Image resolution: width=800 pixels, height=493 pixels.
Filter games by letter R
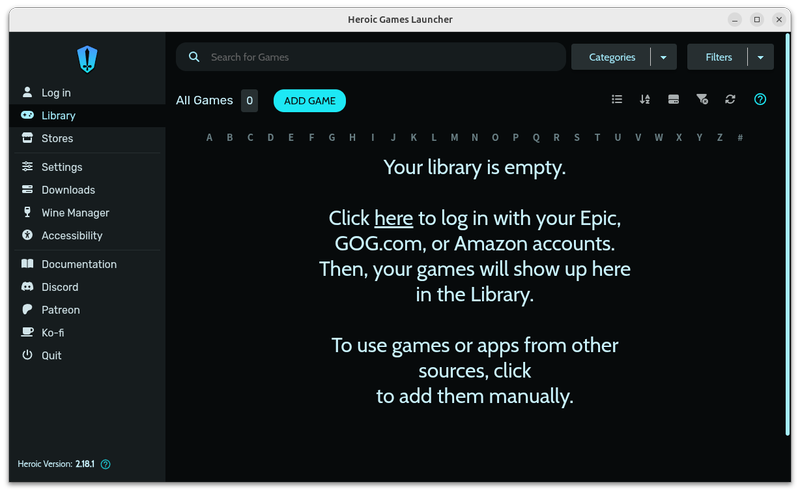click(556, 137)
